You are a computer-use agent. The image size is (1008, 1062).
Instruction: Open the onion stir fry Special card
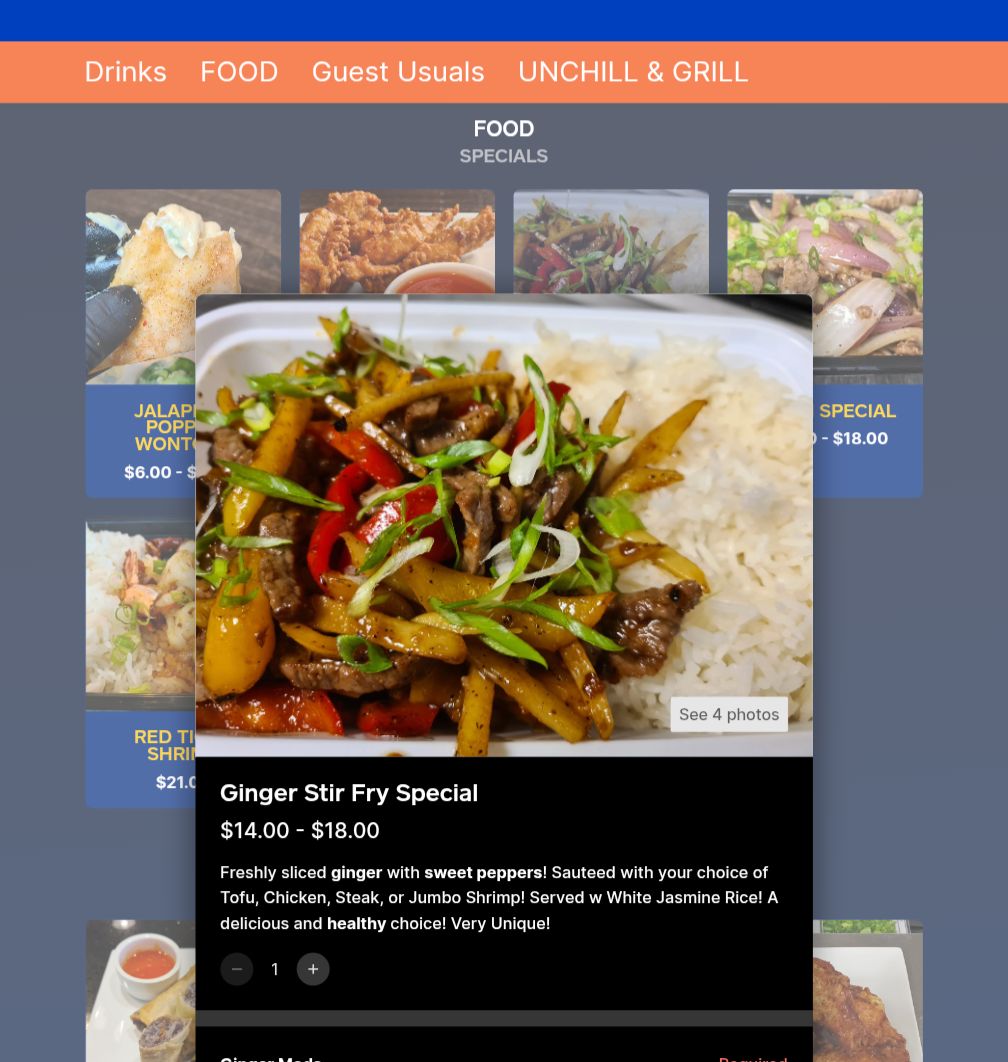click(x=868, y=343)
